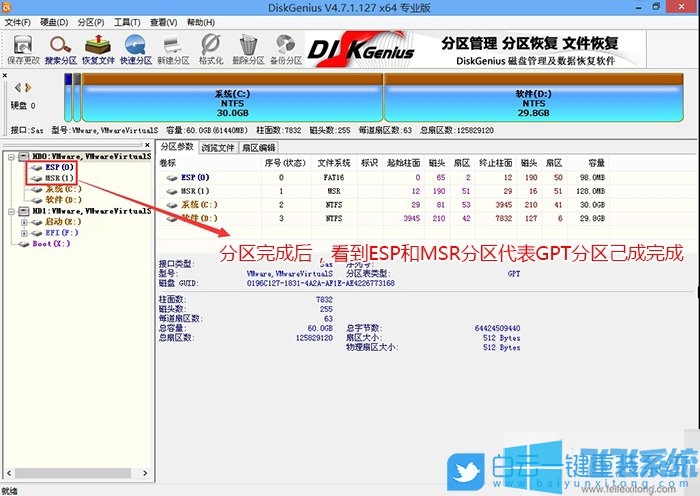Viewport: 700px width, 496px height.
Task: Expand the EFI(F:) tree node
Action: 24,233
